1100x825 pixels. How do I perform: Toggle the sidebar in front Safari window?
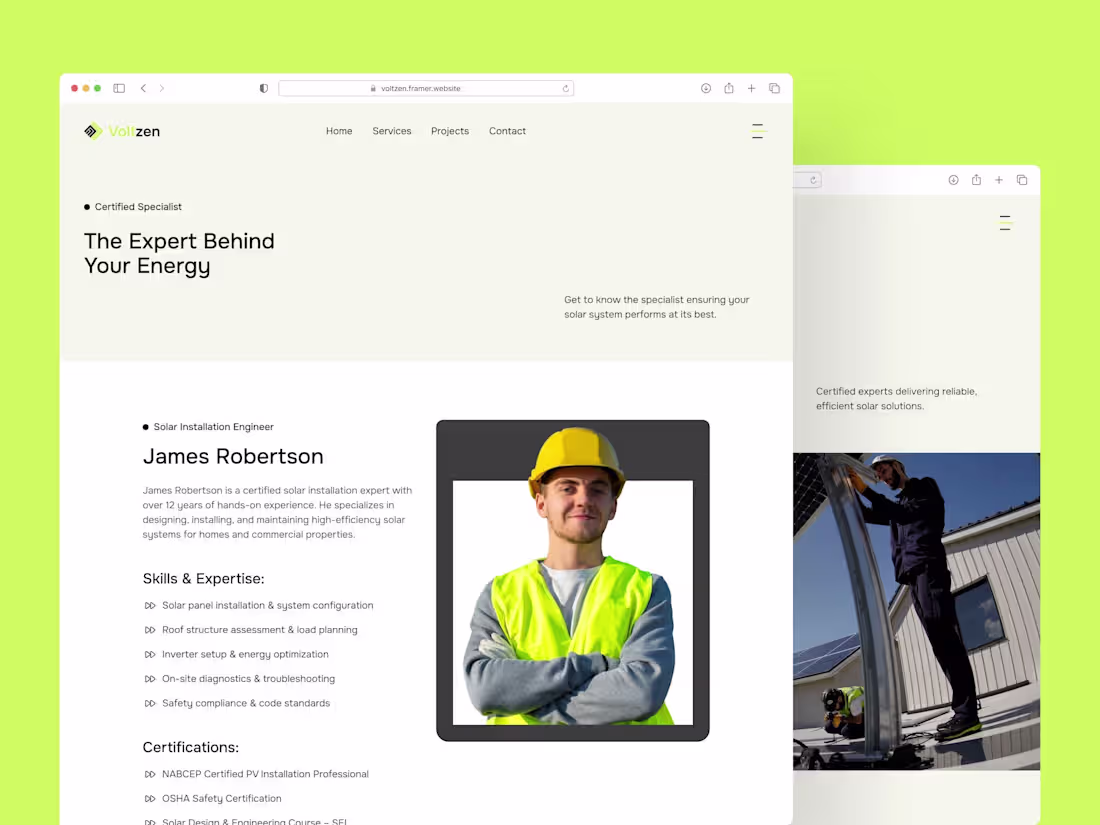119,88
